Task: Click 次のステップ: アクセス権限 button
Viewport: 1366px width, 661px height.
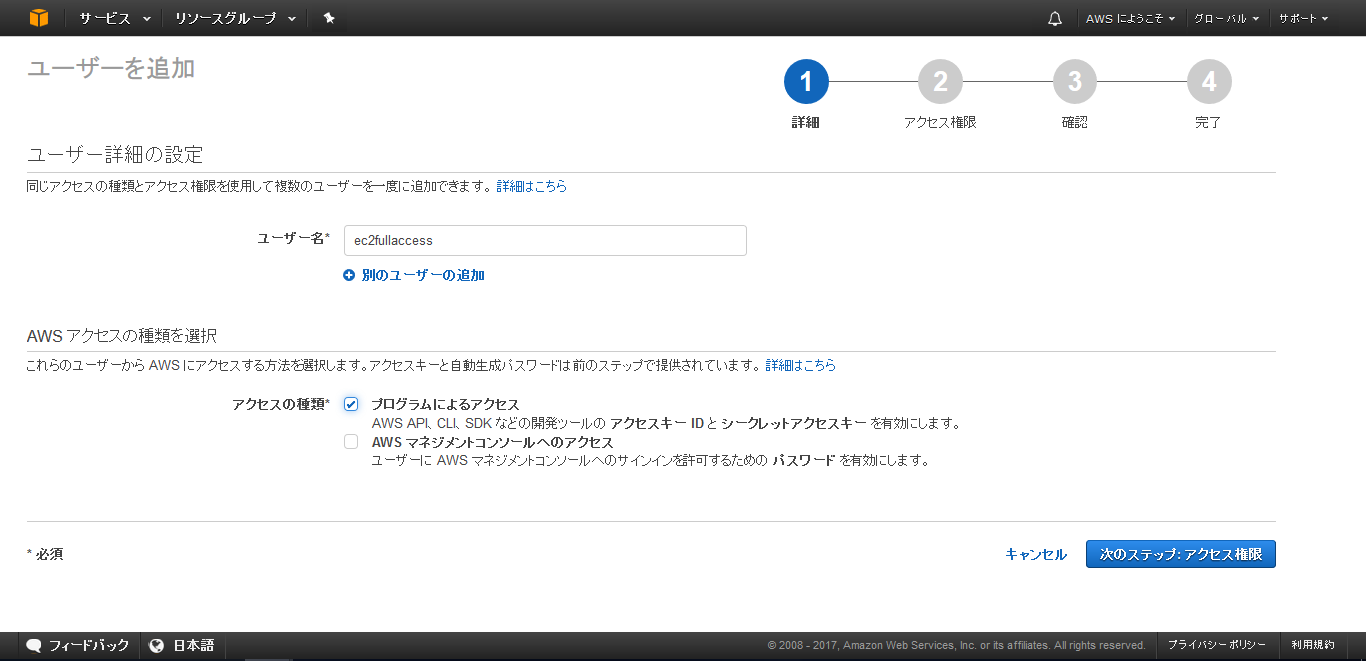Action: tap(1180, 554)
